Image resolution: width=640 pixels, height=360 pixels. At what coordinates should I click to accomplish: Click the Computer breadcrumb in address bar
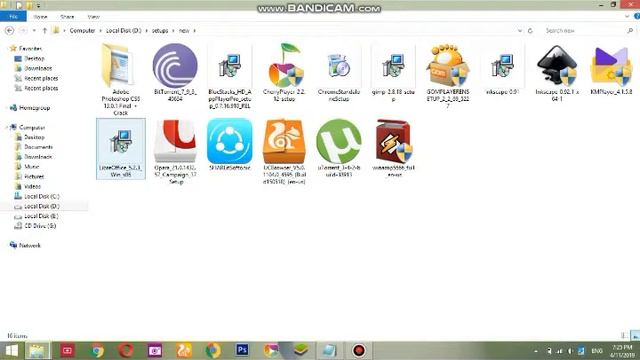coord(82,31)
